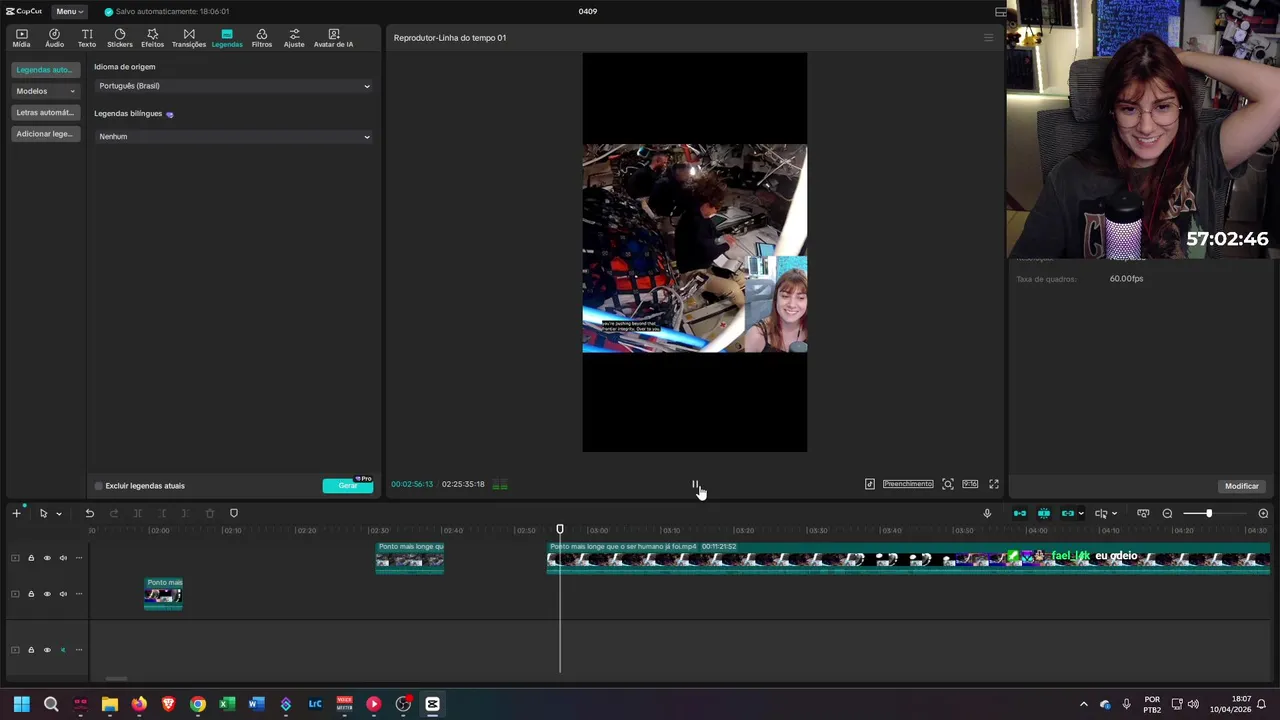The height and width of the screenshot is (720, 1280).
Task: Toggle main track magnet
Action: (x=1020, y=513)
